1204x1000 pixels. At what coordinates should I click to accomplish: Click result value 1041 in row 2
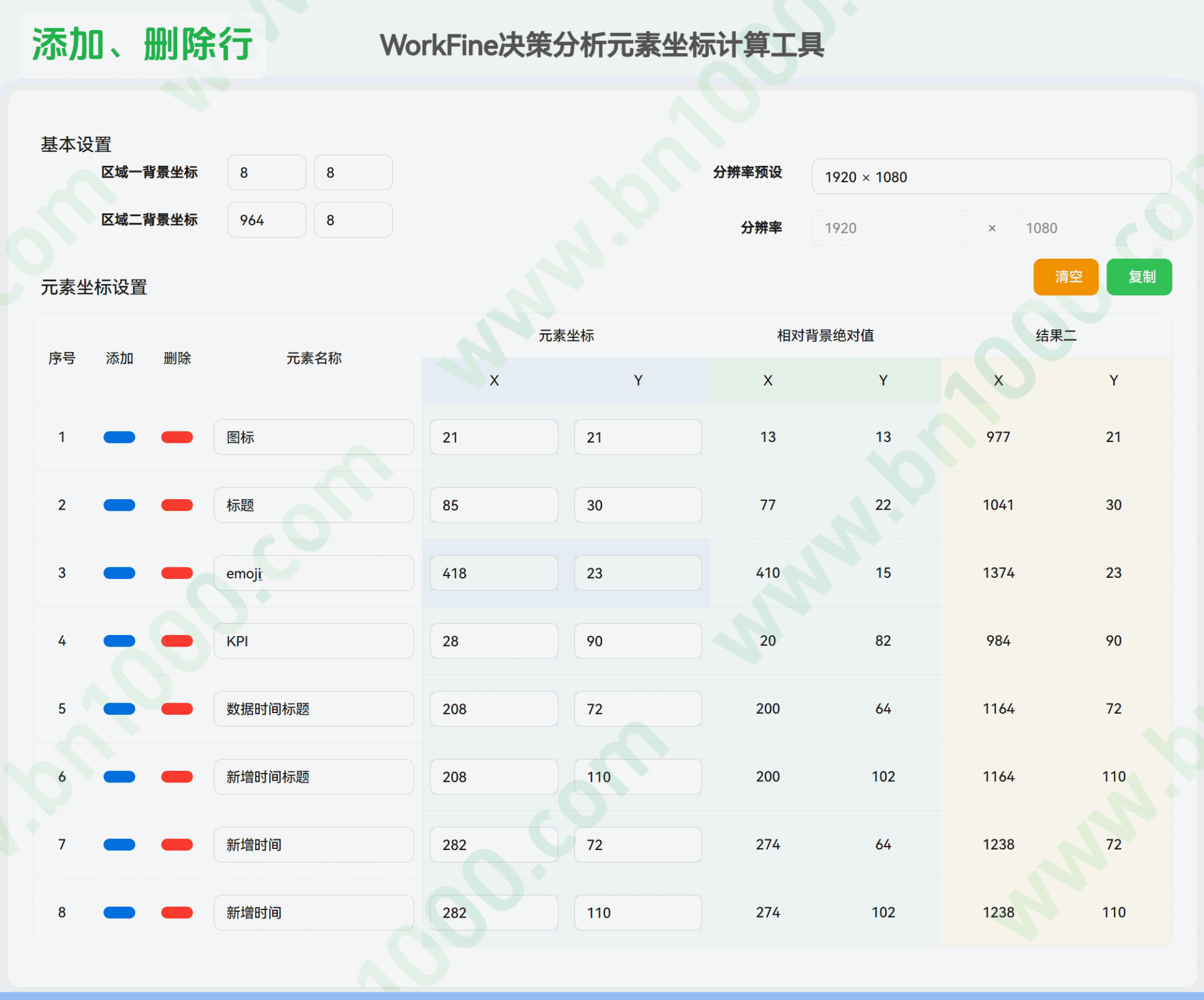pyautogui.click(x=998, y=505)
